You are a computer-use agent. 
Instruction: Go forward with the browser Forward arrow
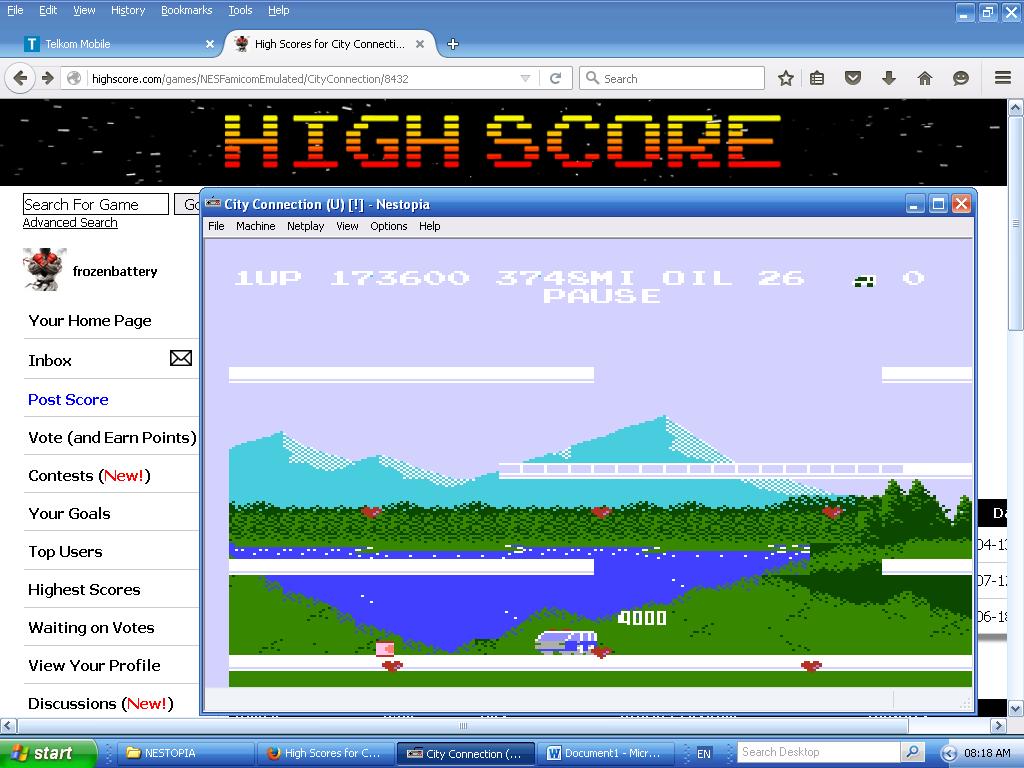[48, 78]
